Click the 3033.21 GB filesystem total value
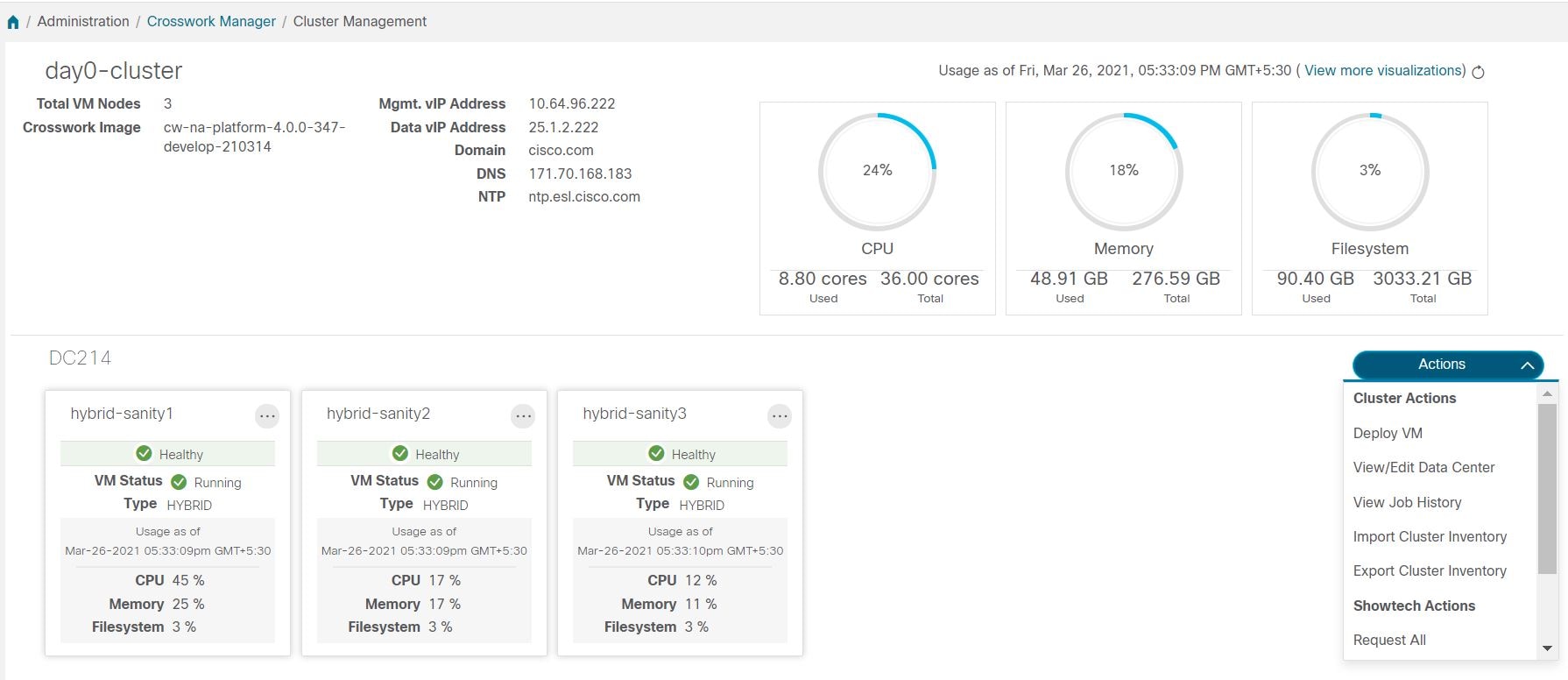 point(1422,279)
